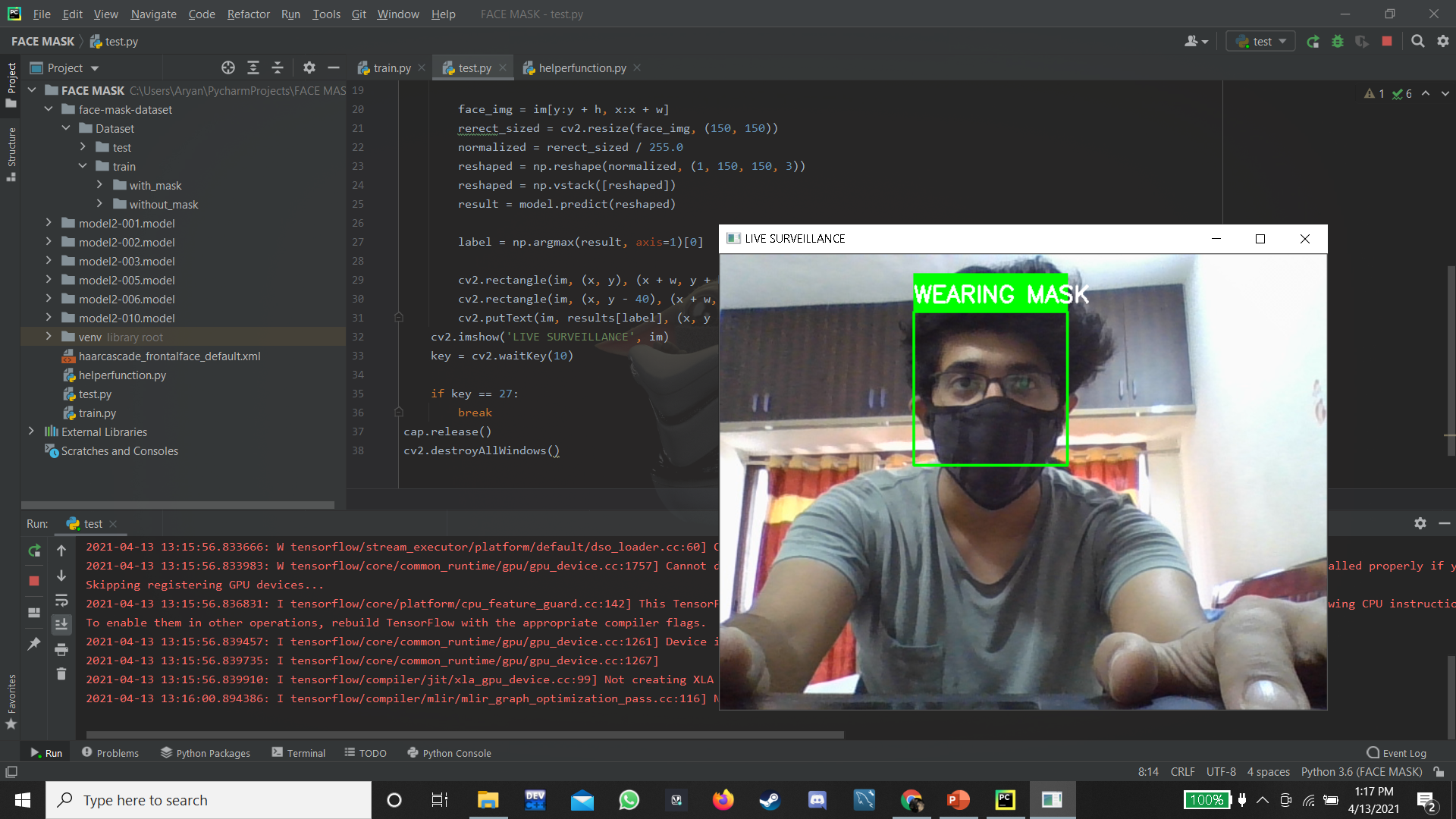Click the Windows taskbar search box

(x=209, y=800)
